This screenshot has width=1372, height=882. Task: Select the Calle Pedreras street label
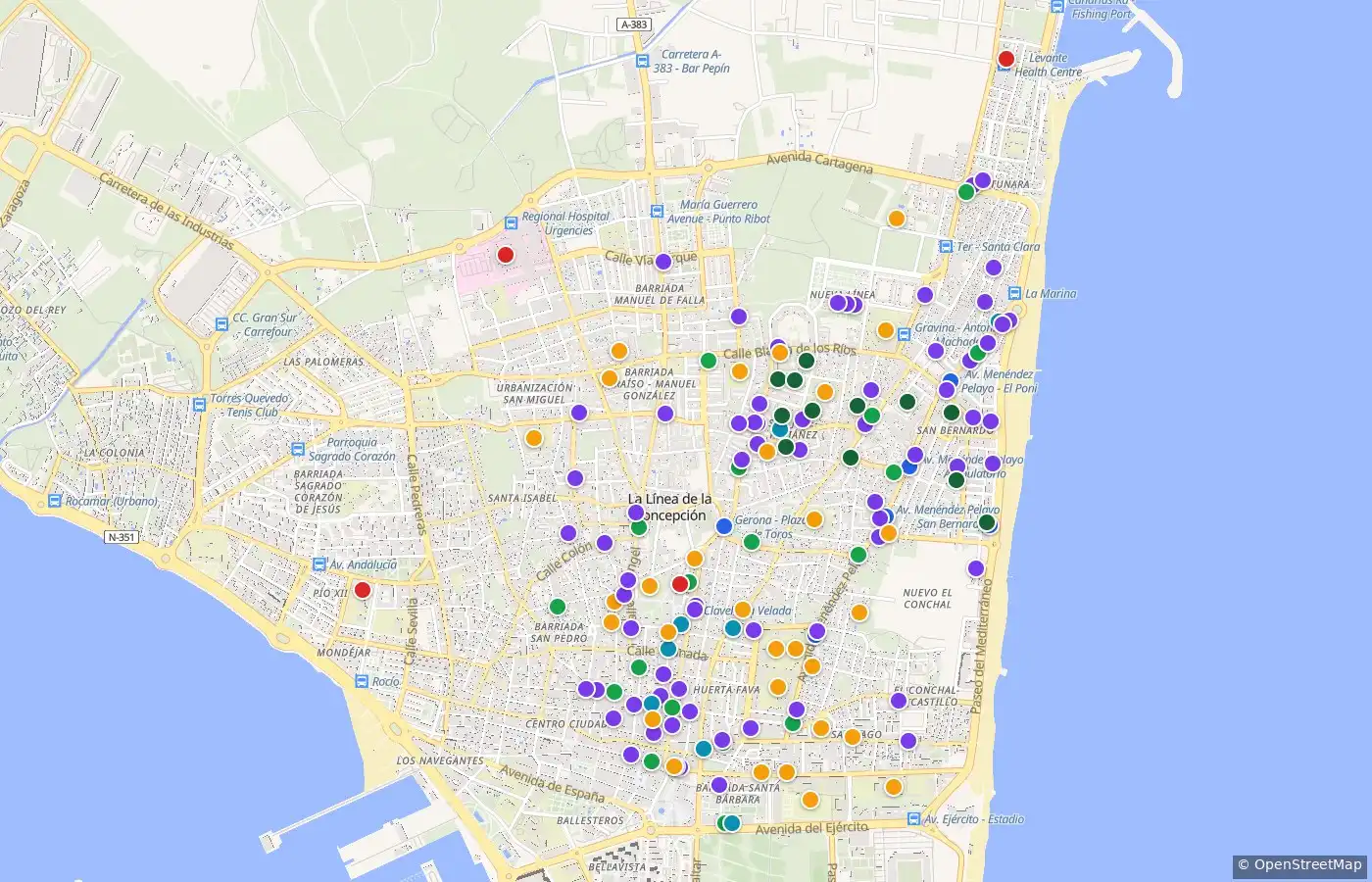point(416,494)
